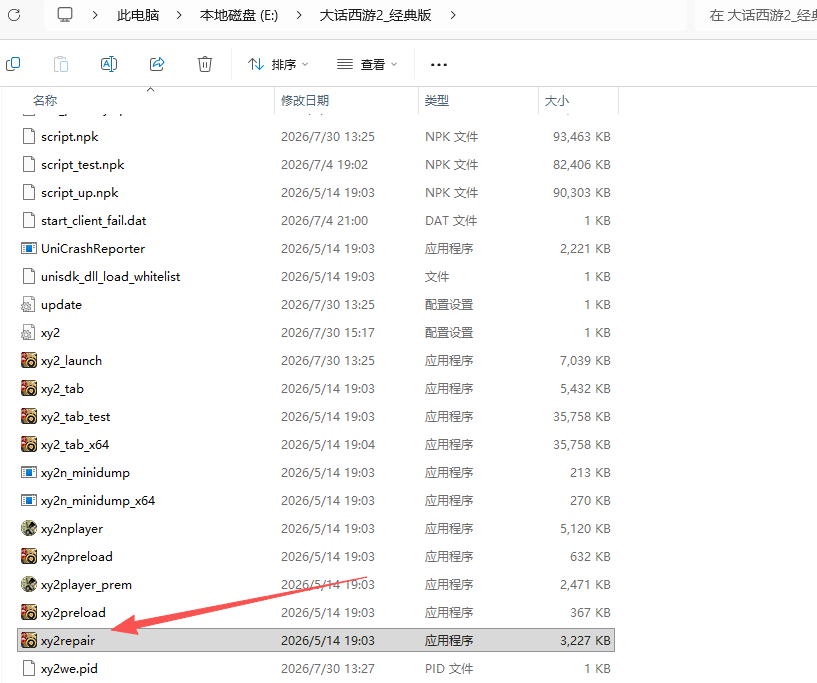This screenshot has width=817, height=683.
Task: Select xy2repair application icon
Action: [29, 640]
